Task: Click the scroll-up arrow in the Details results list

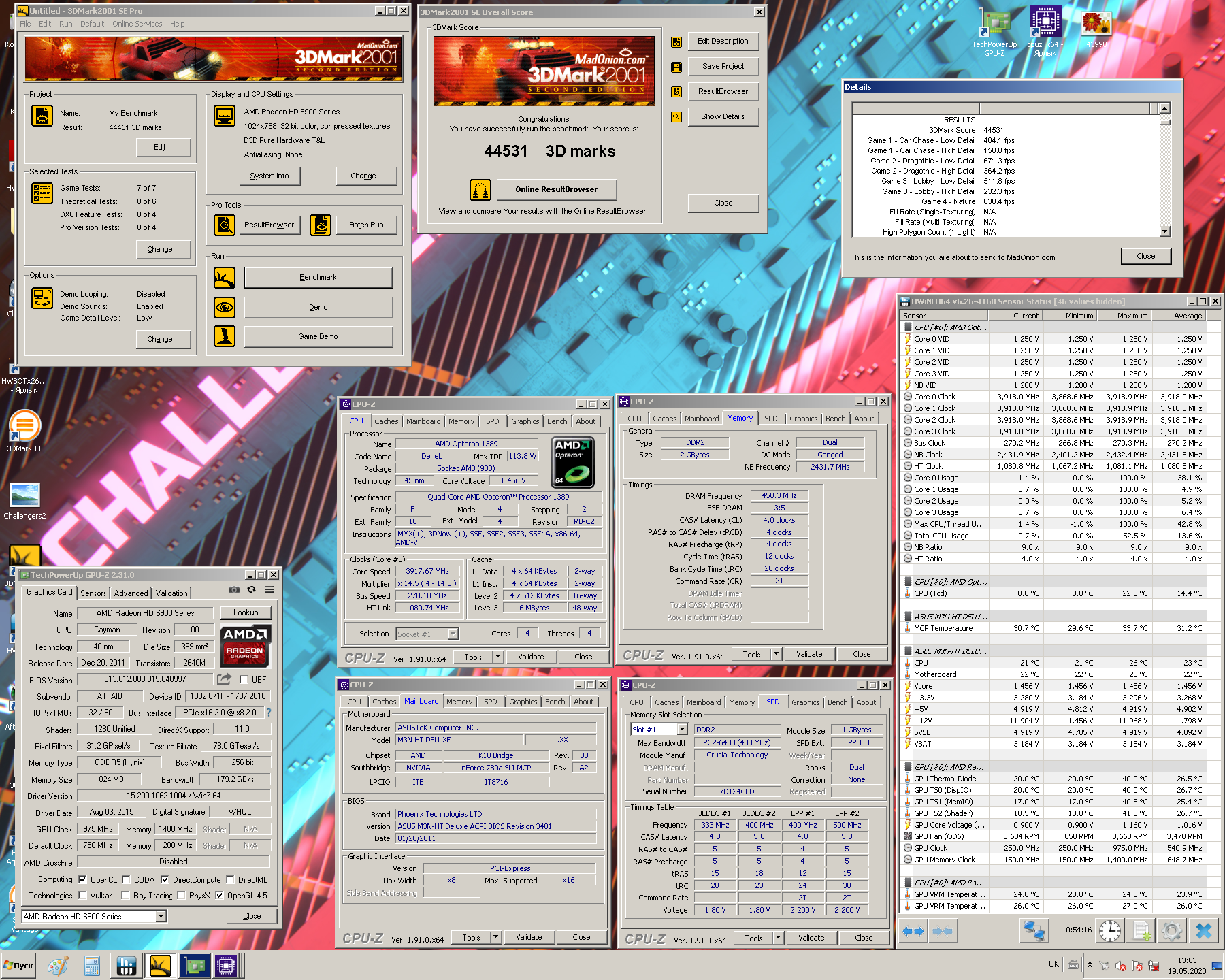Action: [1165, 108]
